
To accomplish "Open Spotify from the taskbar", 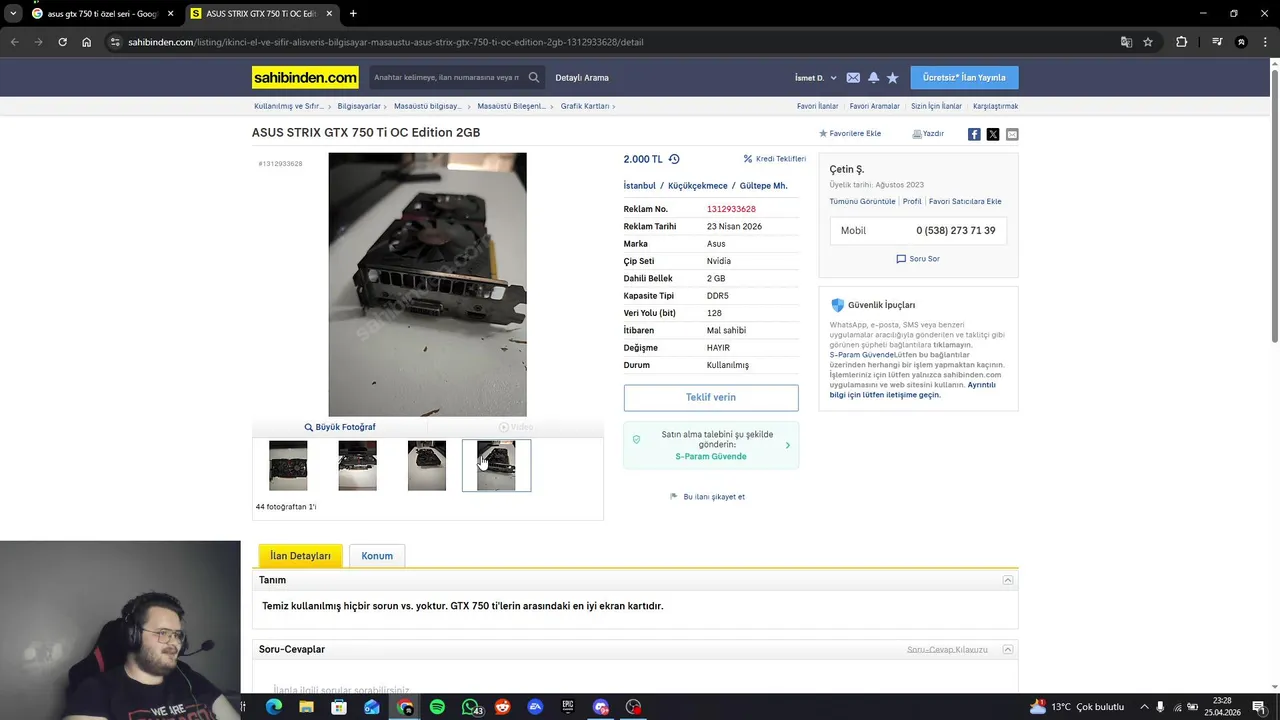I will coord(437,707).
